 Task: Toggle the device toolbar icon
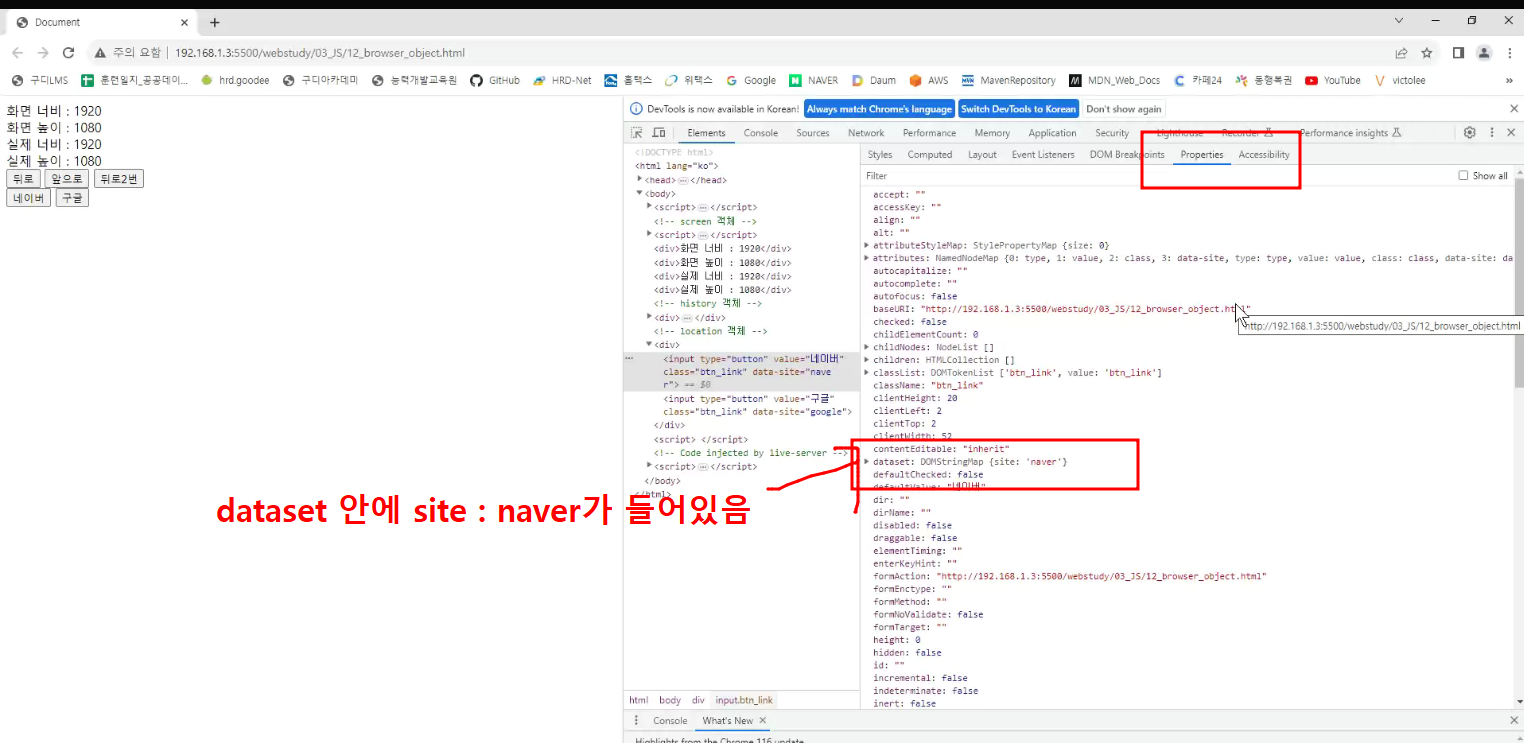(659, 133)
